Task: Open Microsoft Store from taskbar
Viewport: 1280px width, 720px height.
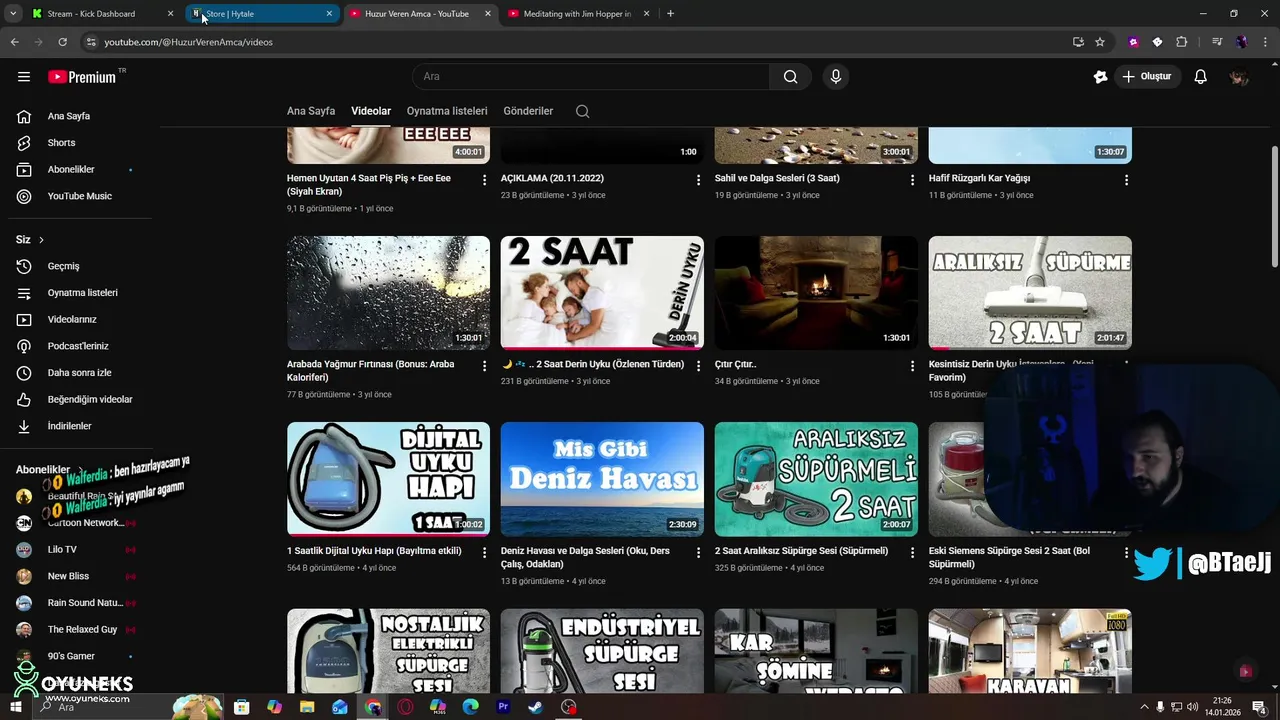Action: (241, 707)
